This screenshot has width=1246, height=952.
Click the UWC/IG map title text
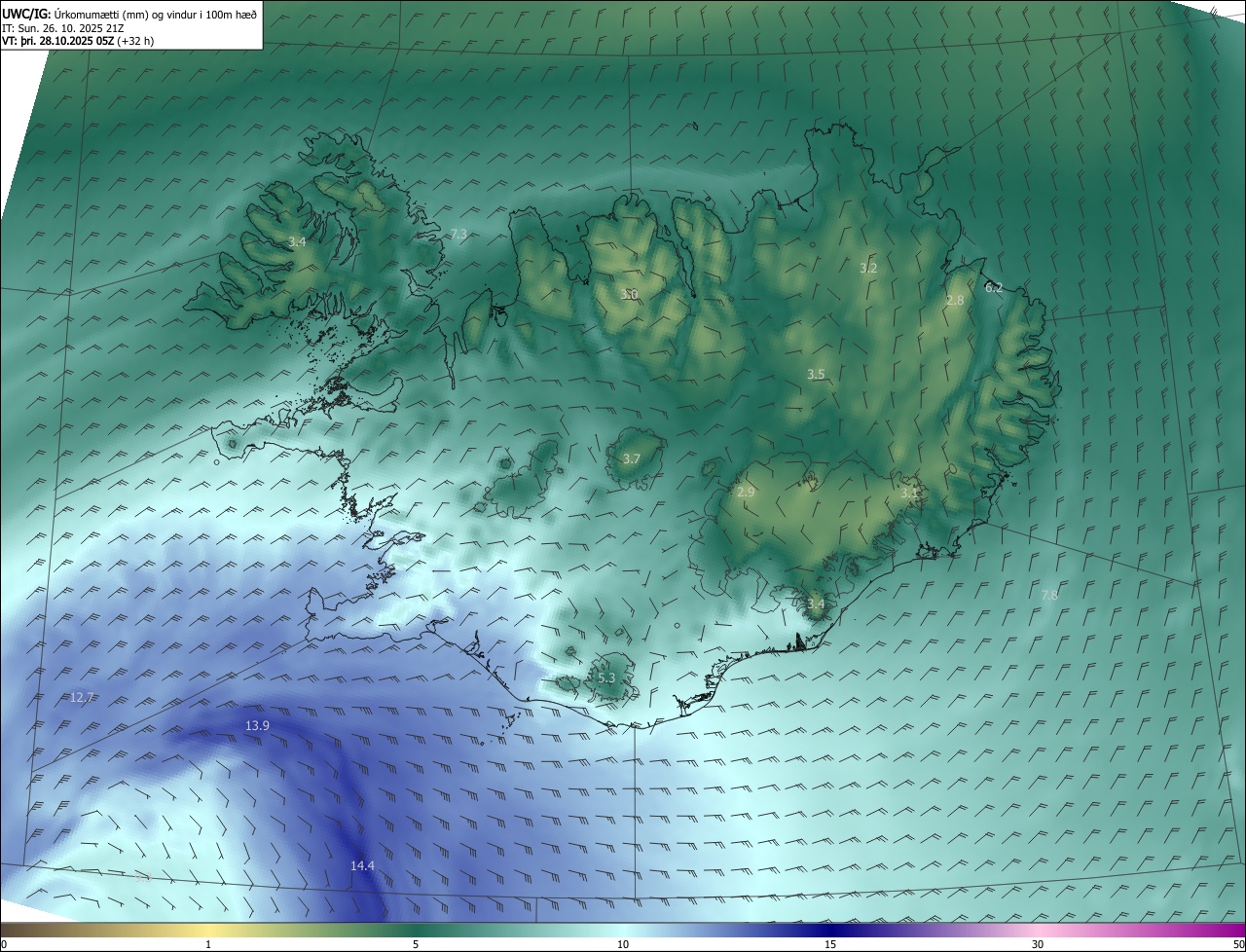(26, 14)
